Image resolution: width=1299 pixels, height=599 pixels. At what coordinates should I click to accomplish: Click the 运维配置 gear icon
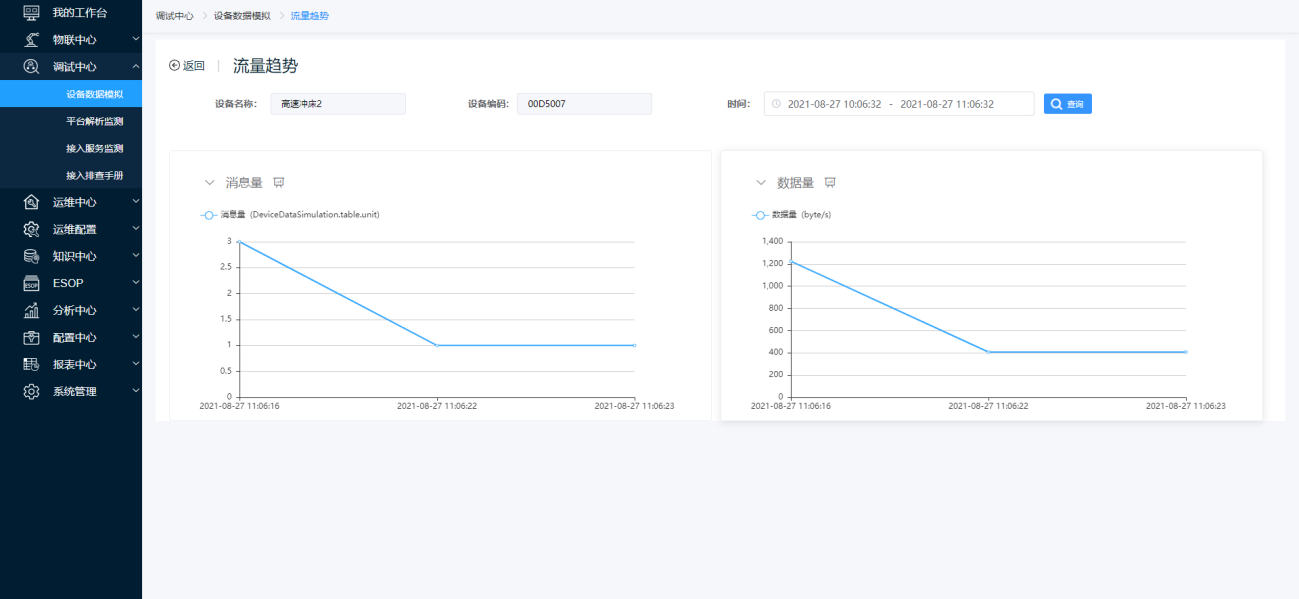pos(31,229)
